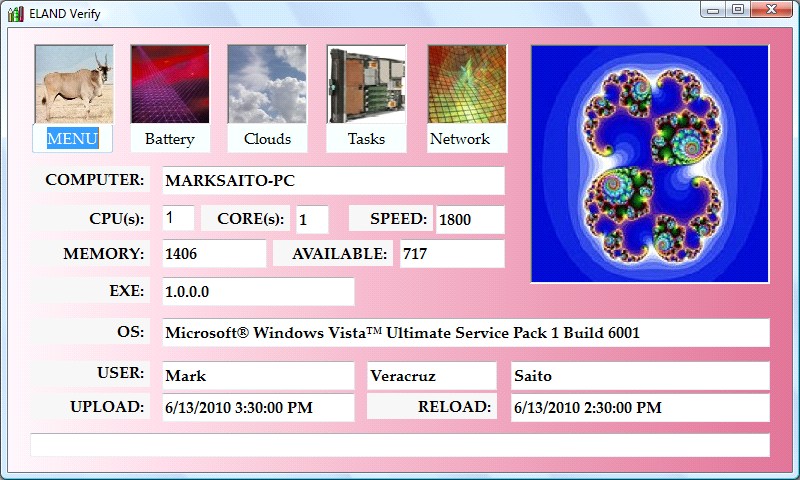This screenshot has width=800, height=480.
Task: Open the Battery icon with purple grid
Action: click(x=169, y=84)
